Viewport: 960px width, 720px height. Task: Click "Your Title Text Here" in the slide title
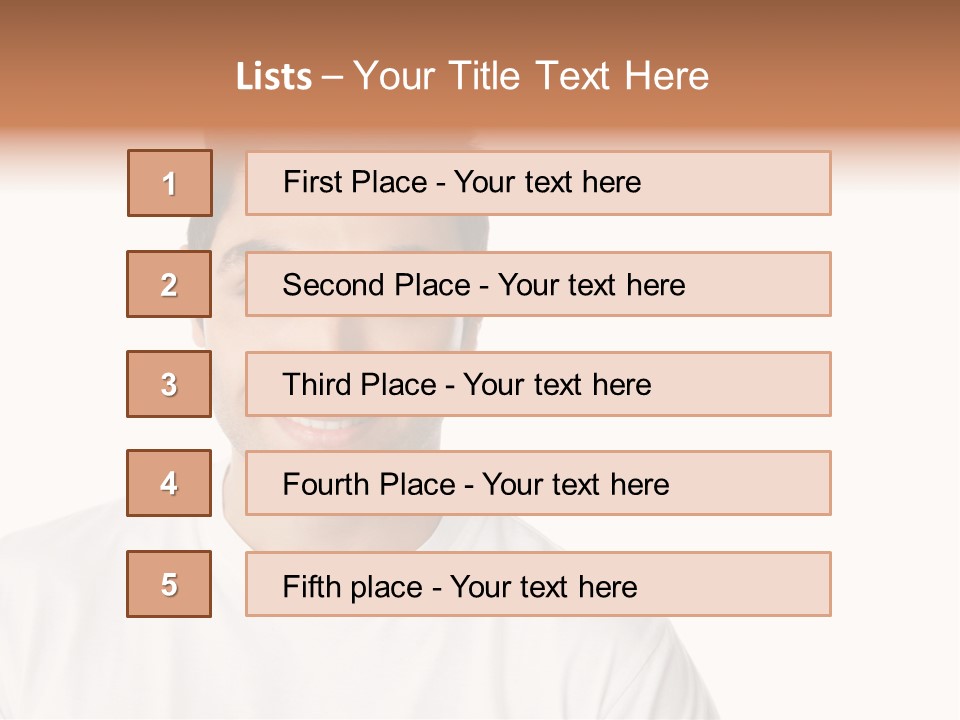(531, 77)
